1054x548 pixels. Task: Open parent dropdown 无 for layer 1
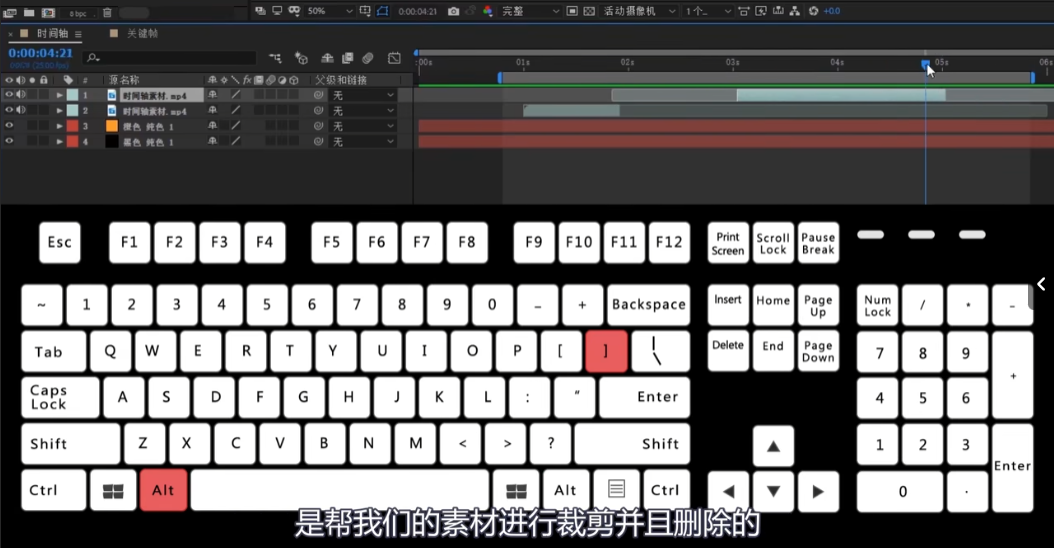pyautogui.click(x=362, y=95)
